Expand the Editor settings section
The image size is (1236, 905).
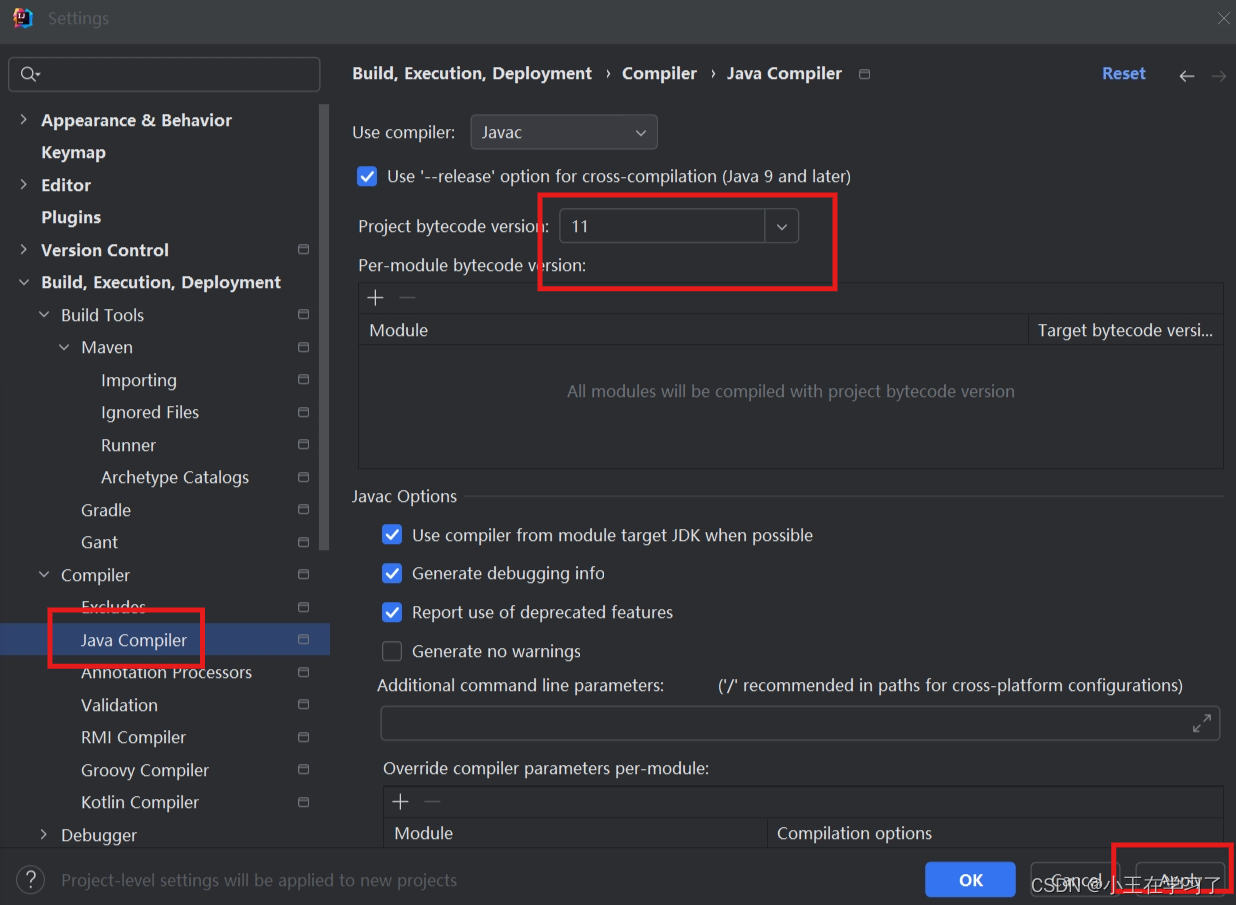(24, 185)
